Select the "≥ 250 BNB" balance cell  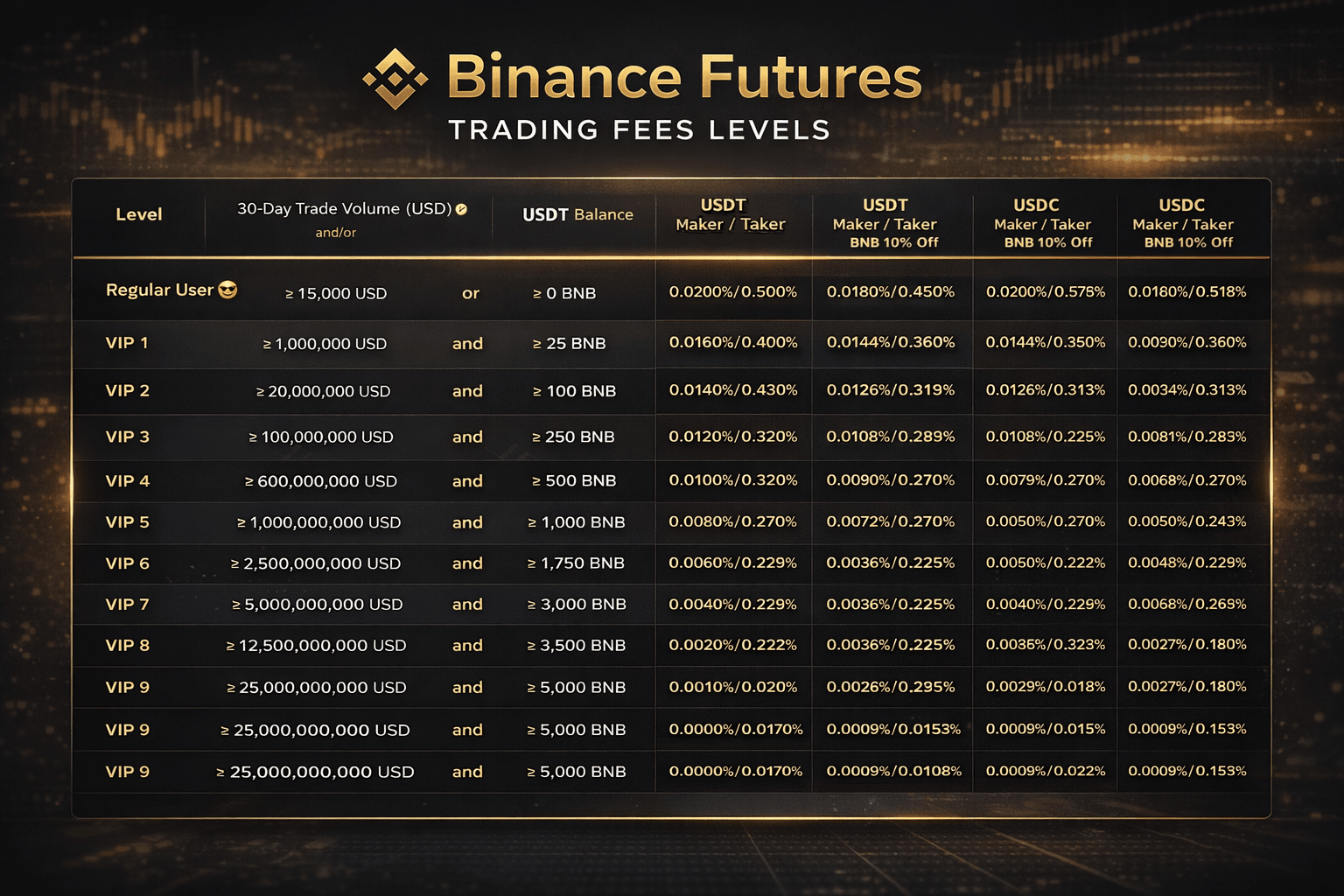[x=573, y=437]
